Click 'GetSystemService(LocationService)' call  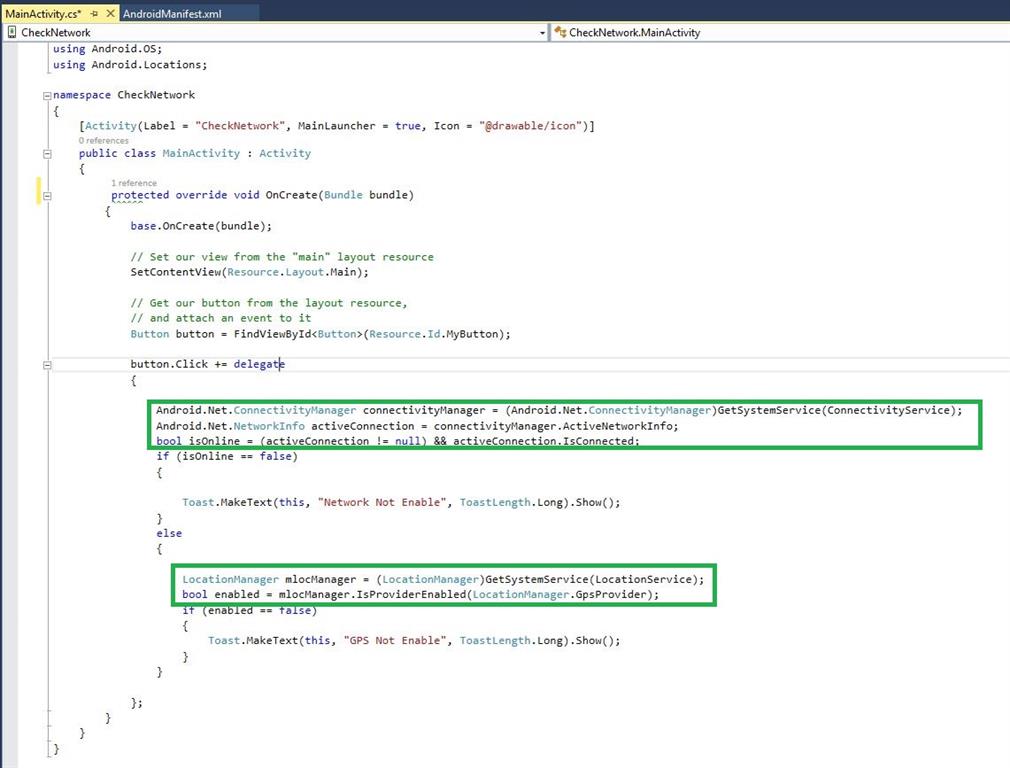tap(591, 579)
